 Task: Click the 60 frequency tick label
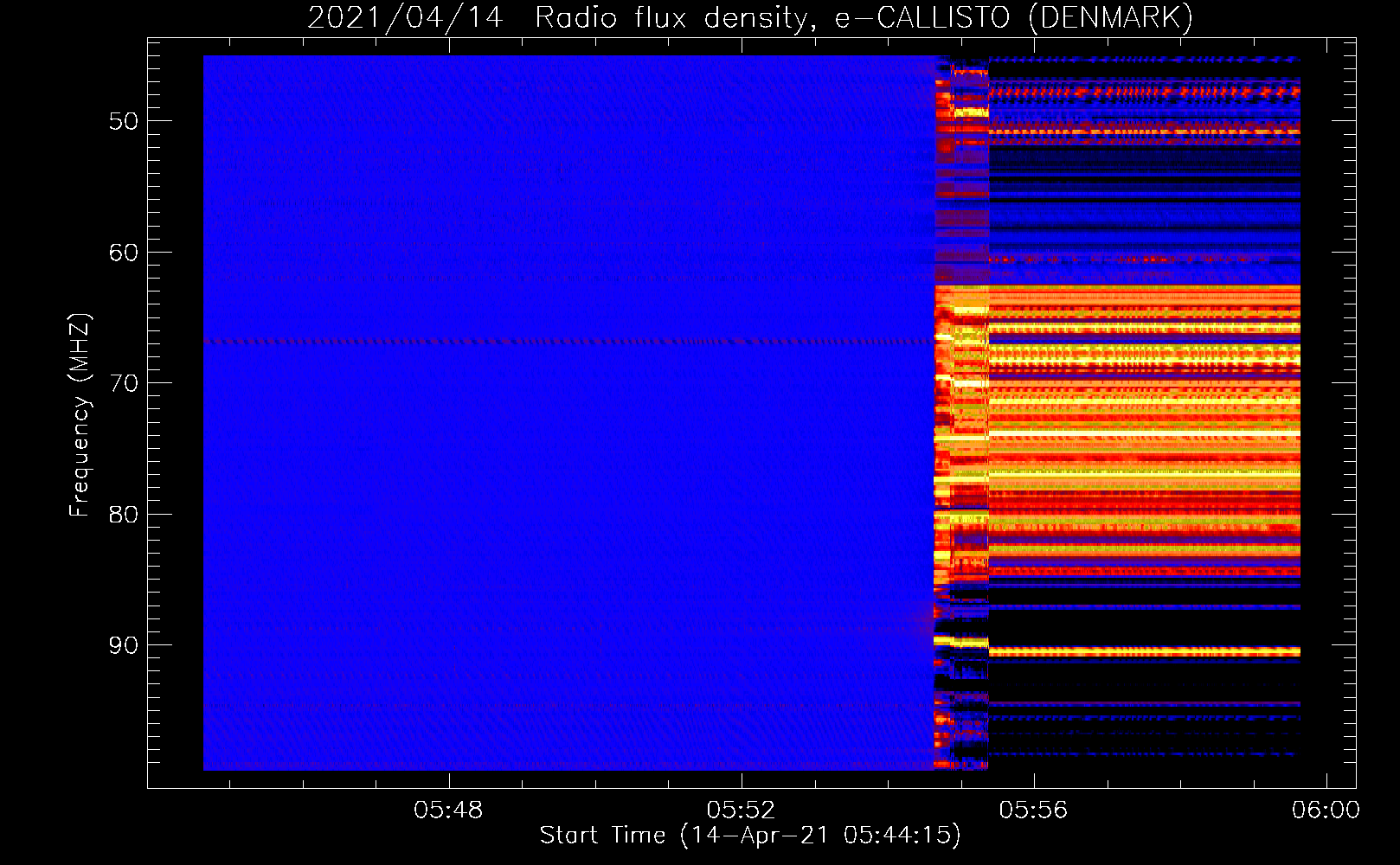pos(124,253)
